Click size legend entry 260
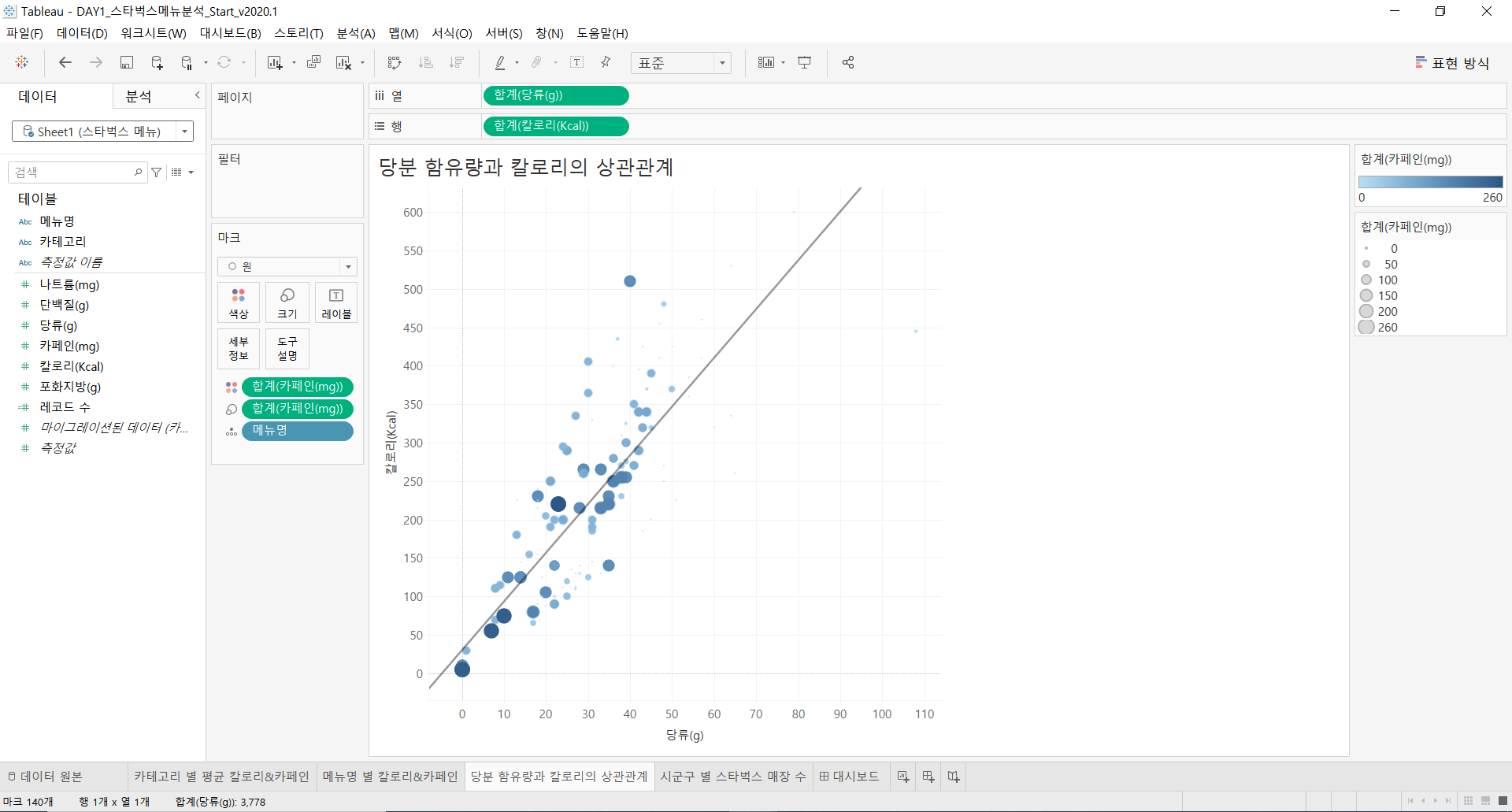Screen dimensions: 1512x812 point(1378,327)
